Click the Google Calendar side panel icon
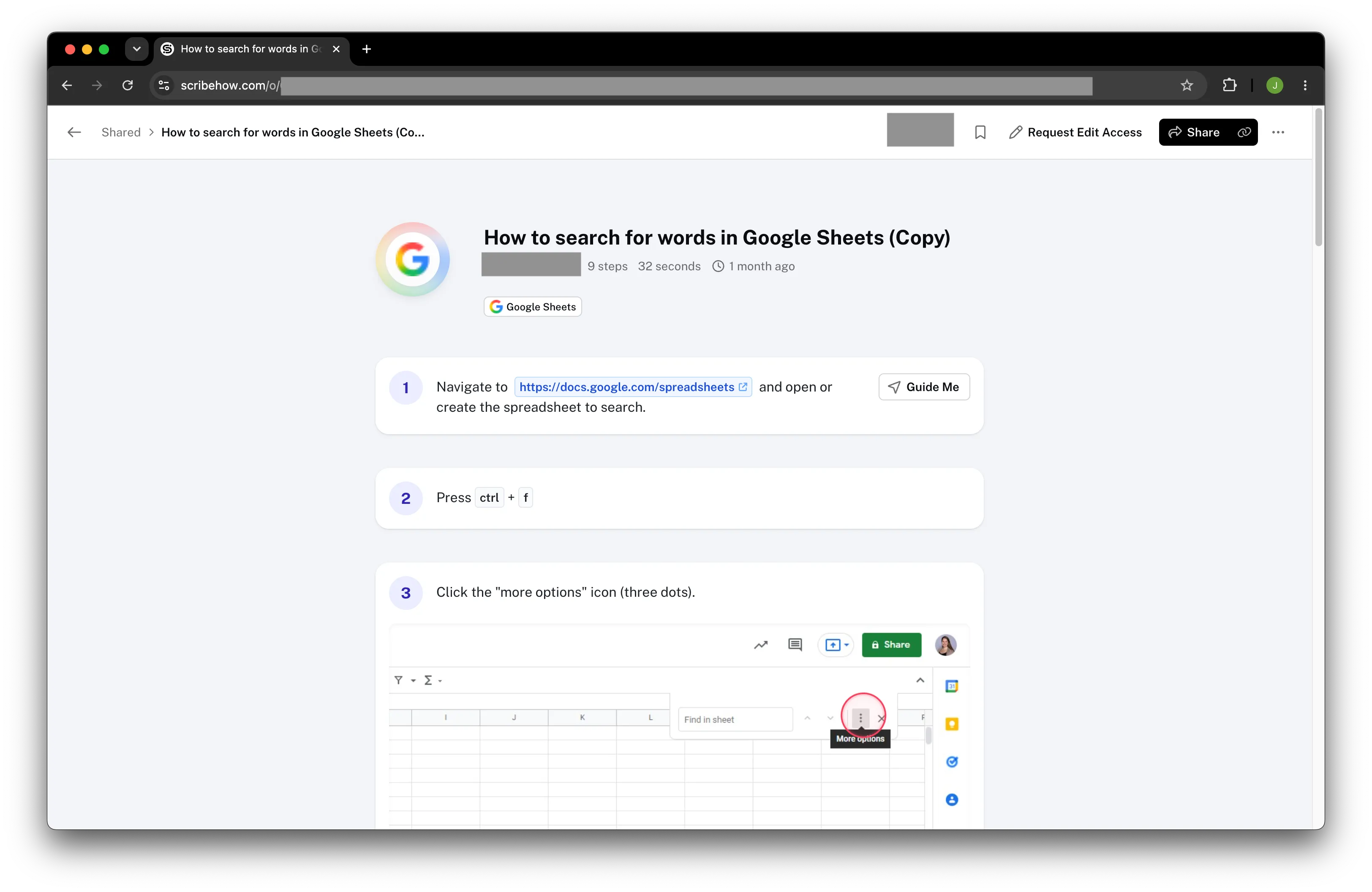The width and height of the screenshot is (1372, 892). [x=952, y=686]
